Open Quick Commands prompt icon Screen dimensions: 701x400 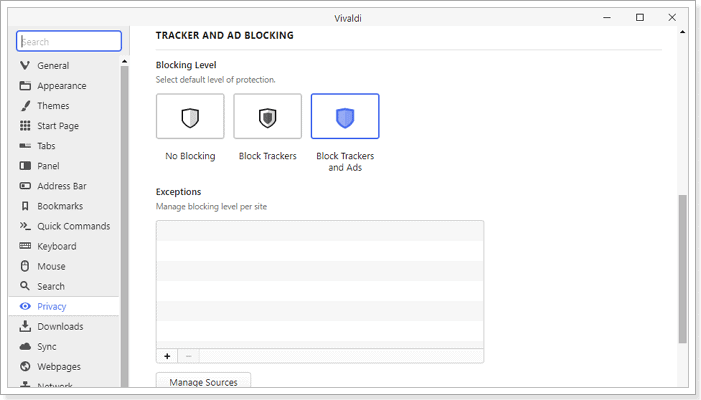click(25, 226)
